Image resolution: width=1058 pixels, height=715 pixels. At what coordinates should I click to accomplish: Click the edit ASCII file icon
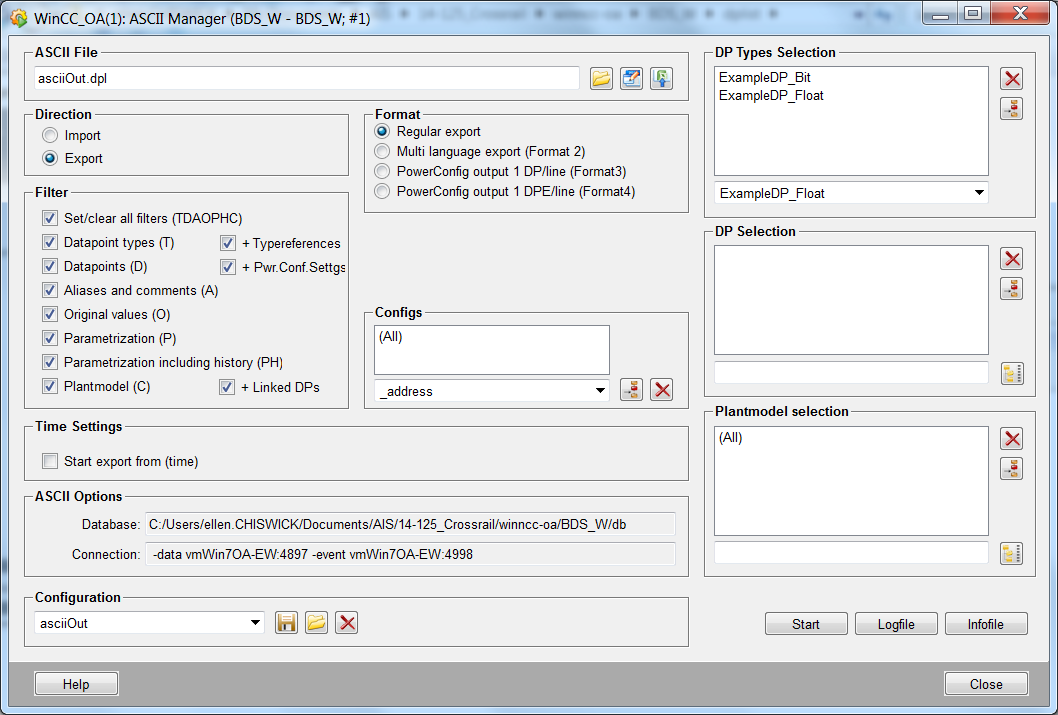click(631, 79)
